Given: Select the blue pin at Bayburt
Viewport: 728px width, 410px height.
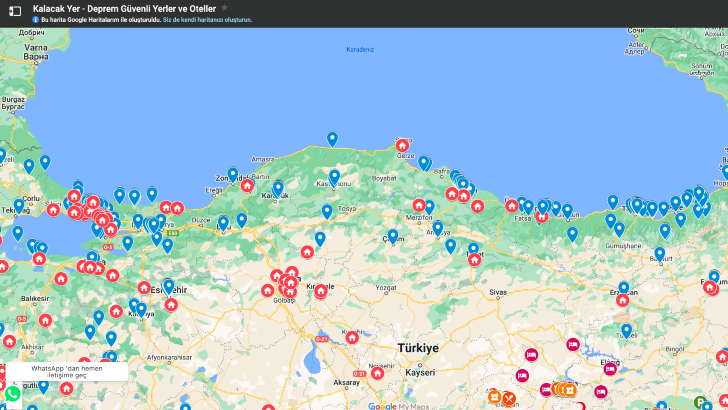Looking at the screenshot, I should [660, 253].
